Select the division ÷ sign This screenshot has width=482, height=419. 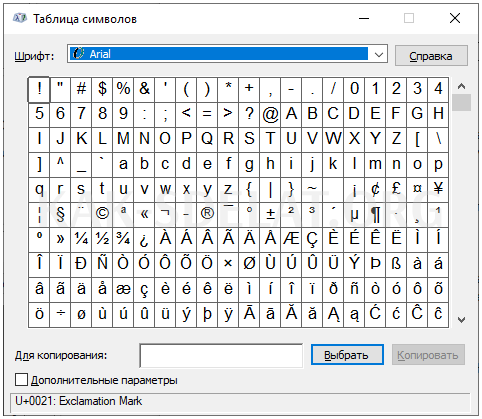60,314
